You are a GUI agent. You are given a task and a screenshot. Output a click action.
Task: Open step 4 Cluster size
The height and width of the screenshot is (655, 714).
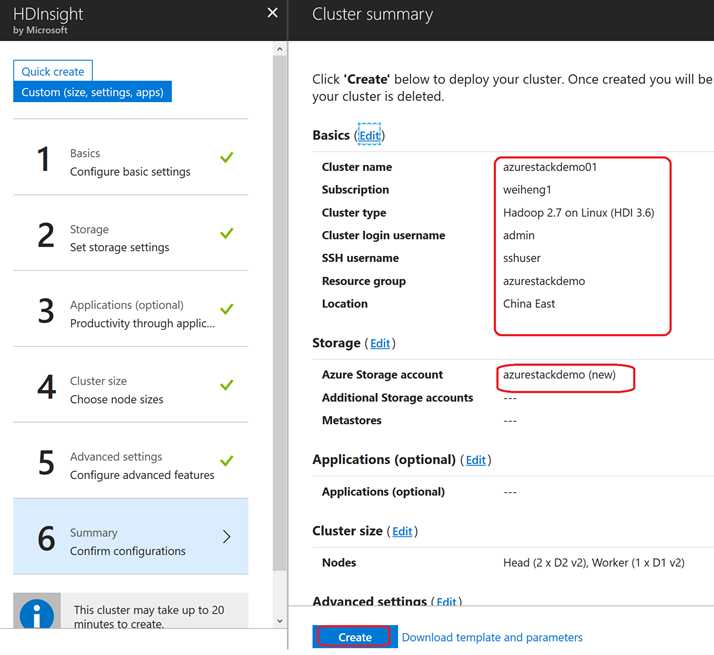pyautogui.click(x=131, y=385)
